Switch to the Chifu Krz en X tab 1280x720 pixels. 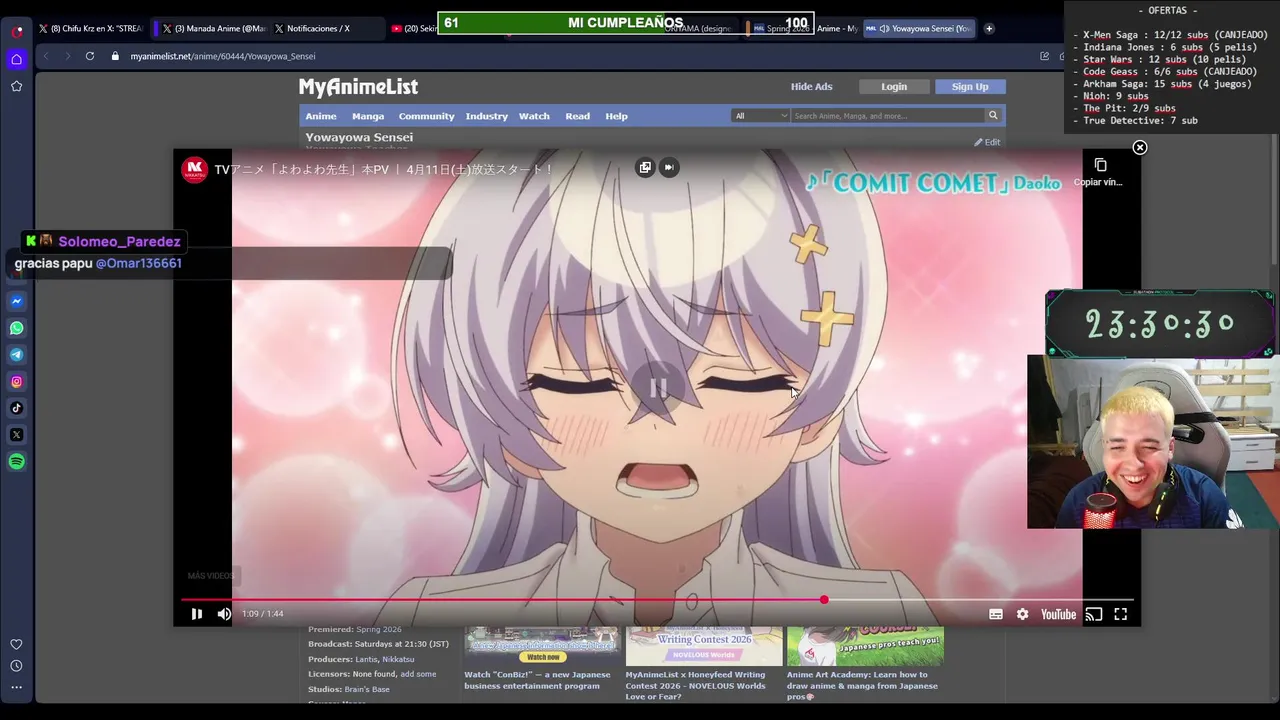click(90, 28)
